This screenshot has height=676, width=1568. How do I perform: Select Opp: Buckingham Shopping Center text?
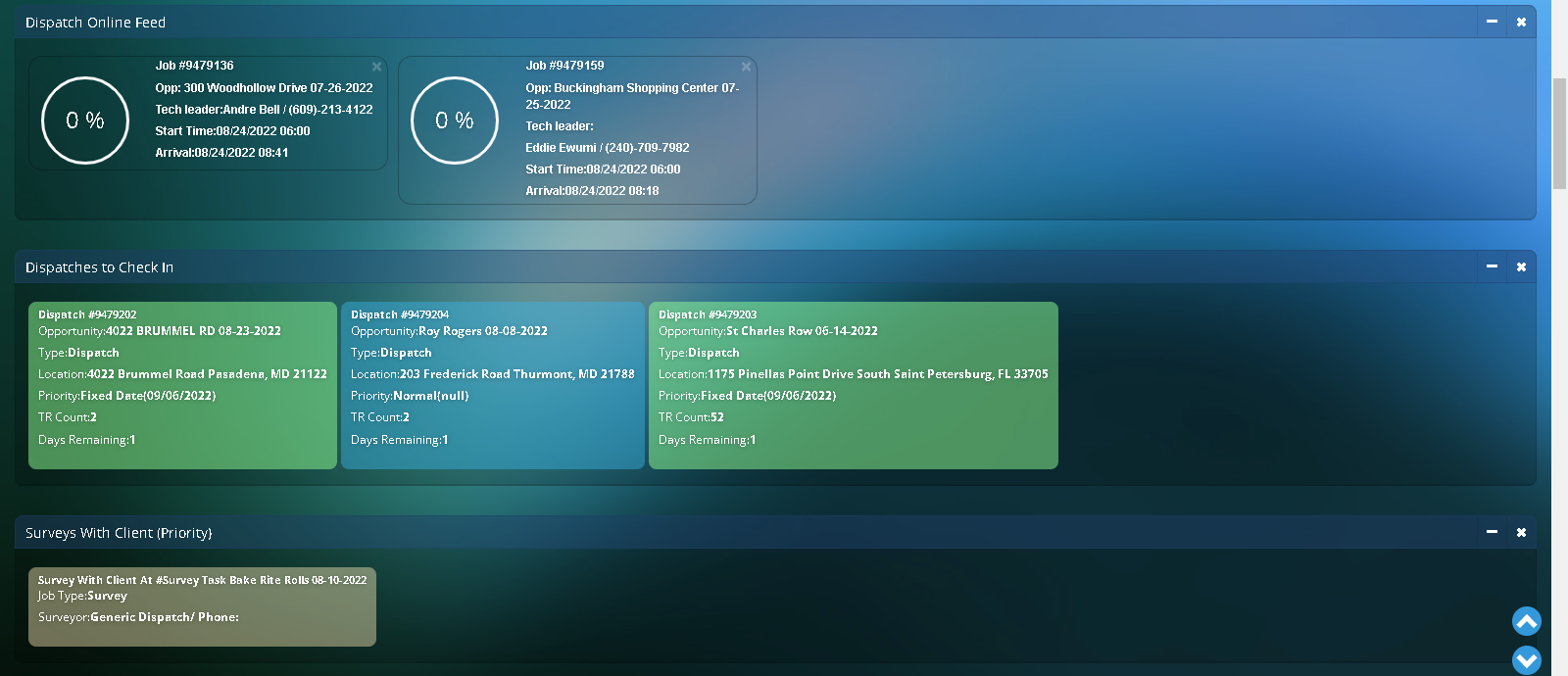(x=632, y=96)
